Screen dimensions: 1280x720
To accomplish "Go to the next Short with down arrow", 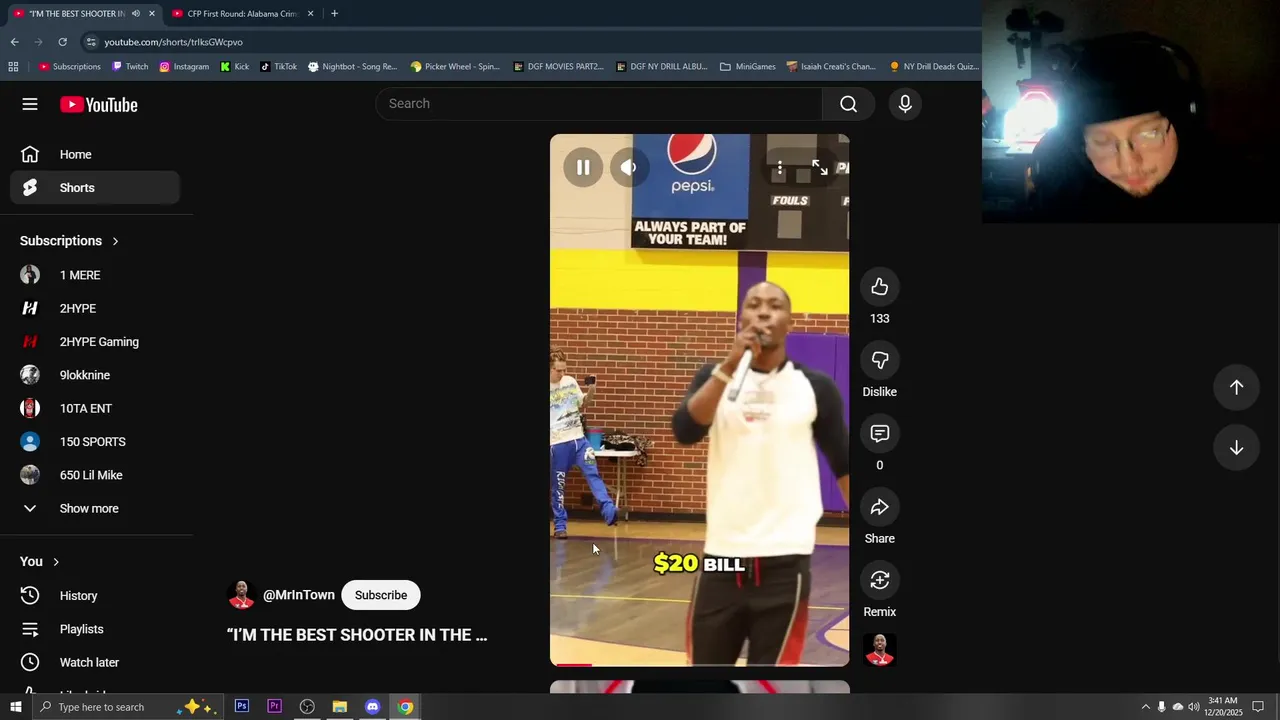I will (x=1236, y=447).
